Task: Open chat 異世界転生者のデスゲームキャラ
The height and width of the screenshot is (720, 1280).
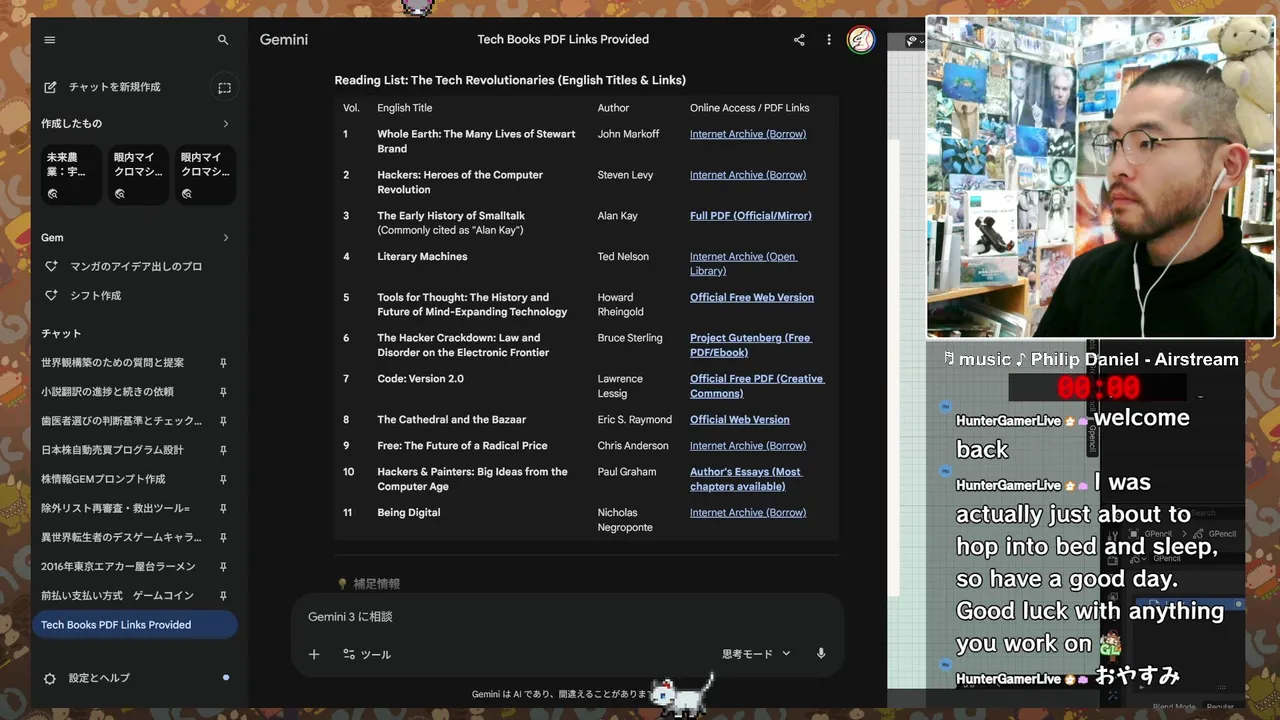Action: coord(121,537)
